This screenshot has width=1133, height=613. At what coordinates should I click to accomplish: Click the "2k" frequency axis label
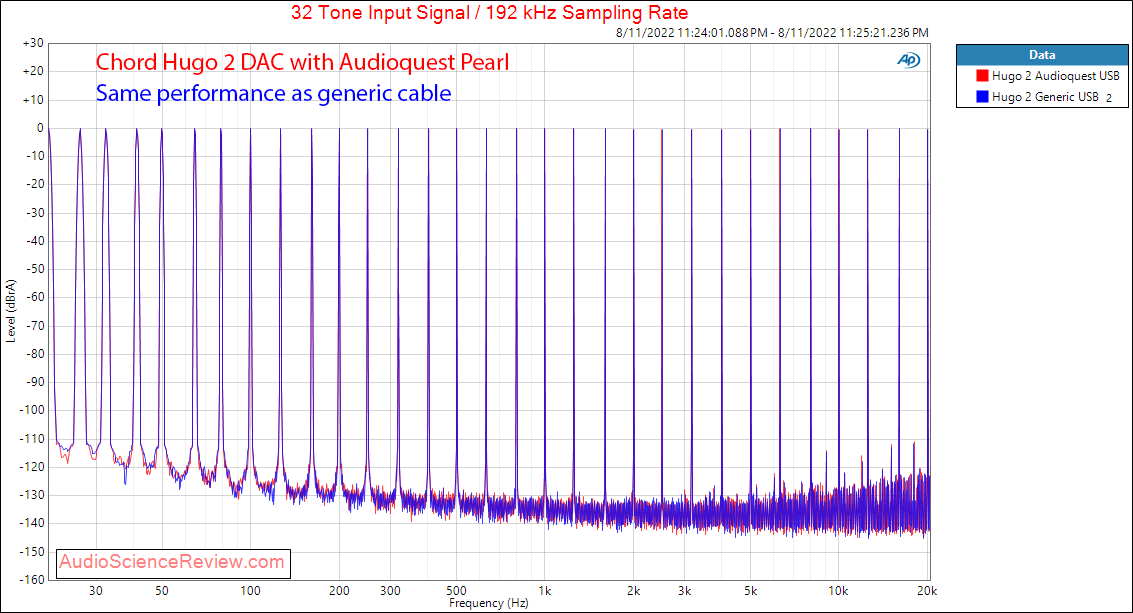click(634, 591)
